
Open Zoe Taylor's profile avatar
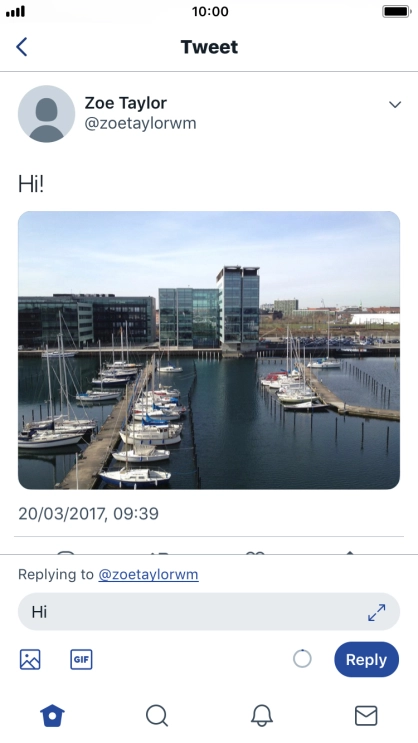click(x=46, y=114)
